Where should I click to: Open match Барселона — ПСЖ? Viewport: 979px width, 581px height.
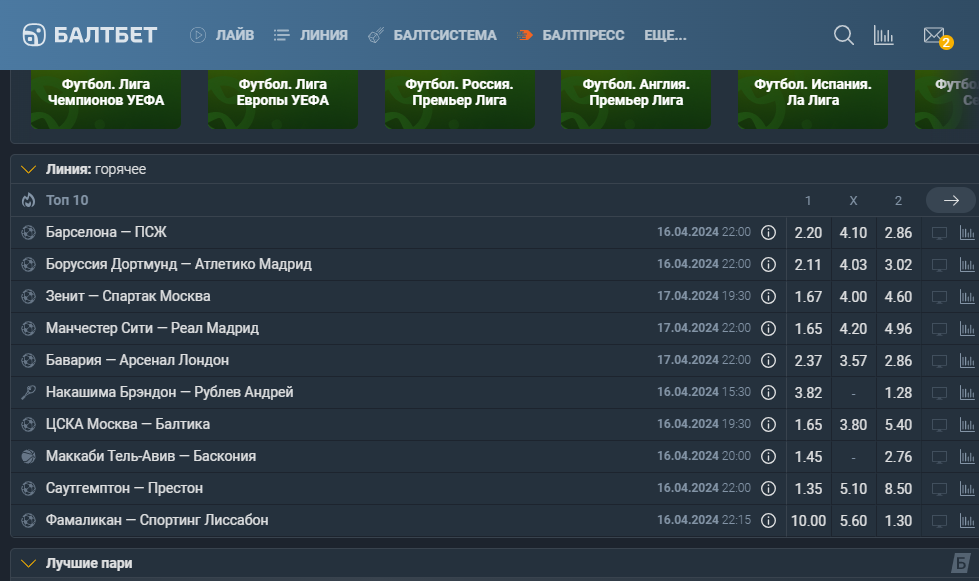106,232
